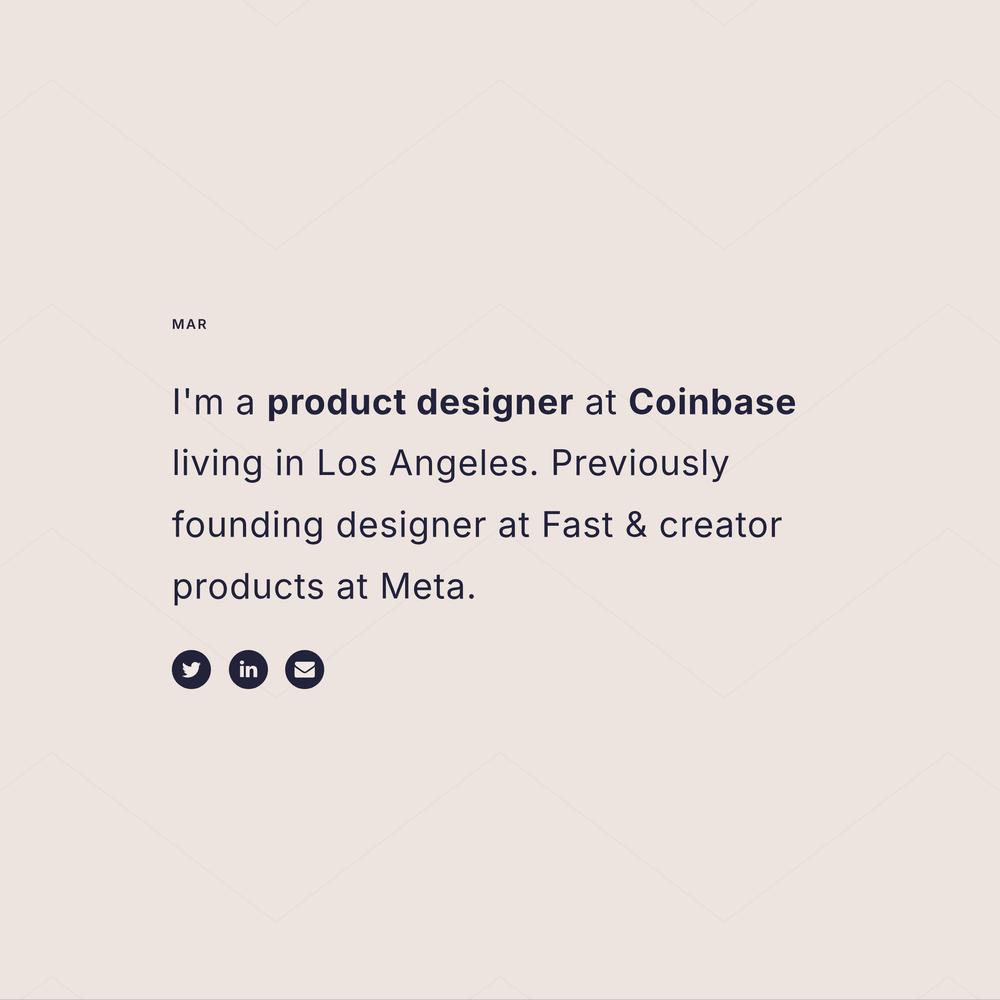Viewport: 1000px width, 1000px height.
Task: Click the 'at' just before Coinbase
Action: 601,403
